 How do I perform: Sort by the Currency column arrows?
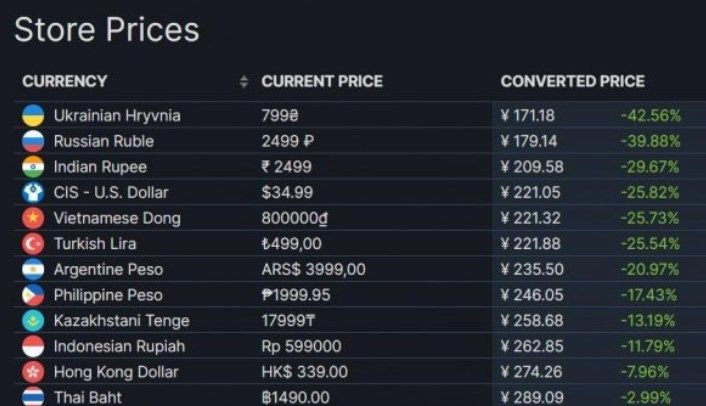[244, 82]
